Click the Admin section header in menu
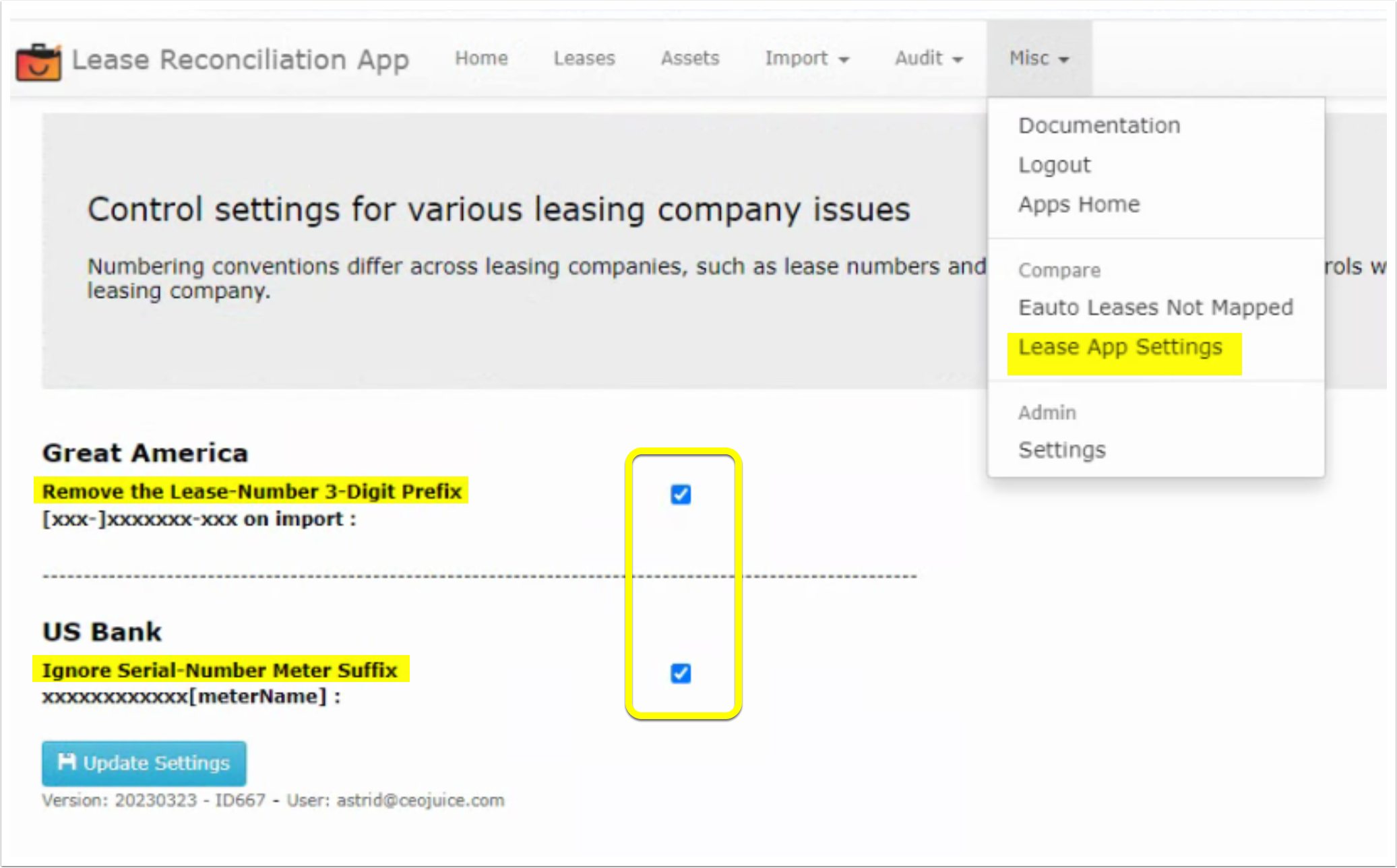The width and height of the screenshot is (1397, 868). (x=1047, y=412)
